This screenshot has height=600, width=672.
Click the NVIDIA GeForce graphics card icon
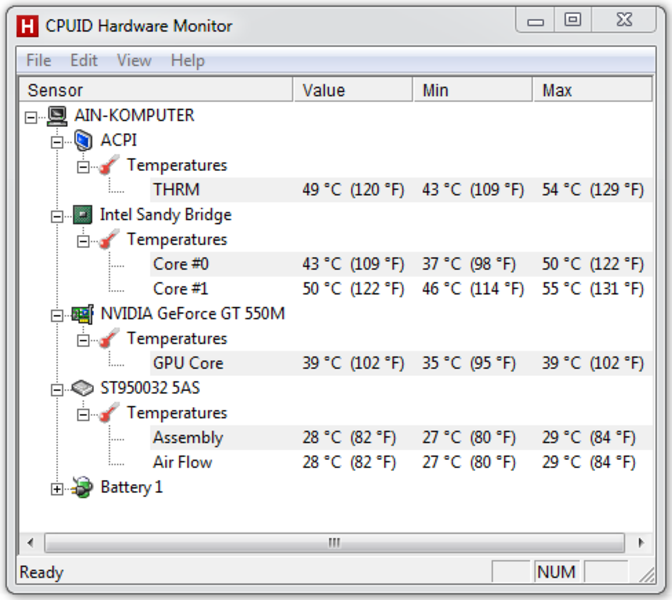[83, 314]
